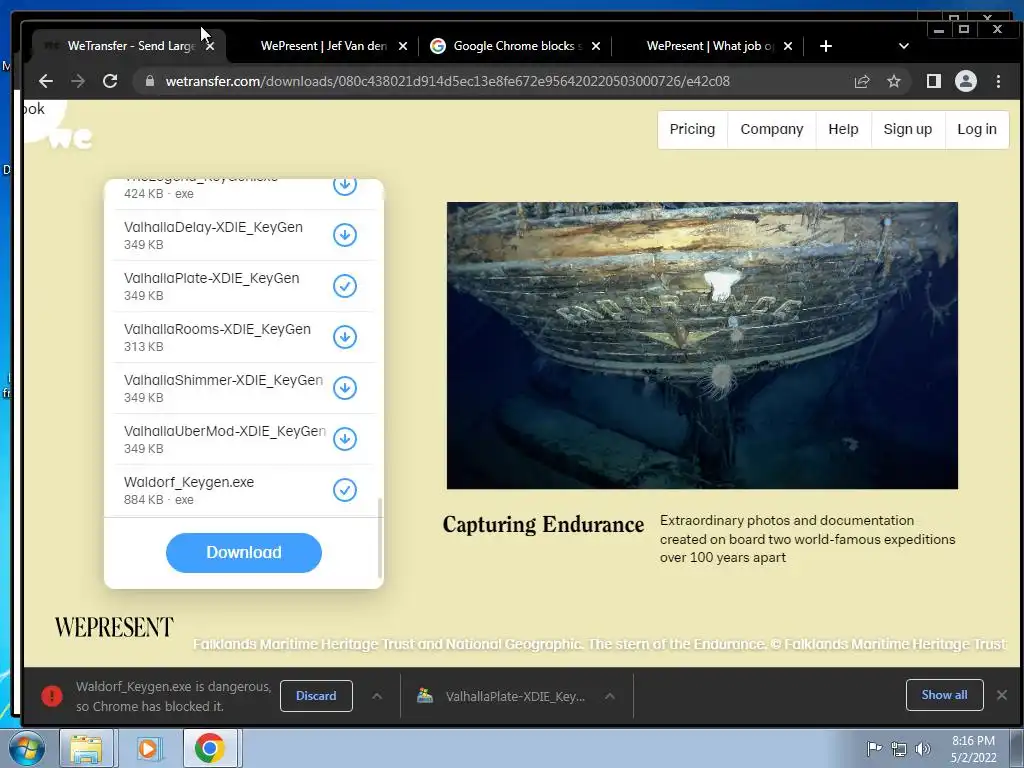Close the WePresent What job tab
Viewport: 1024px width, 768px height.
pyautogui.click(x=788, y=46)
